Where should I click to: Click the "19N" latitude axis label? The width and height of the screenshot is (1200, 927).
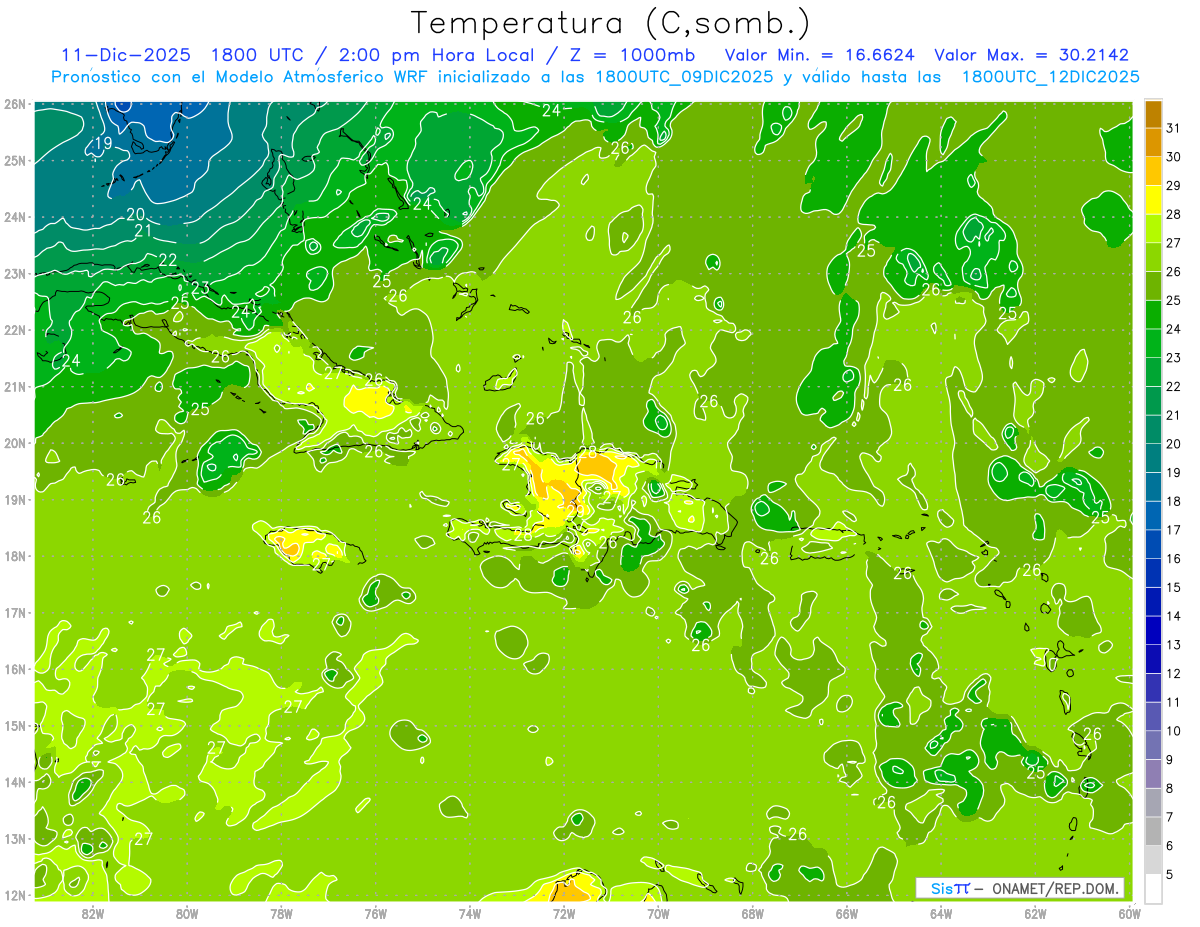[14, 500]
